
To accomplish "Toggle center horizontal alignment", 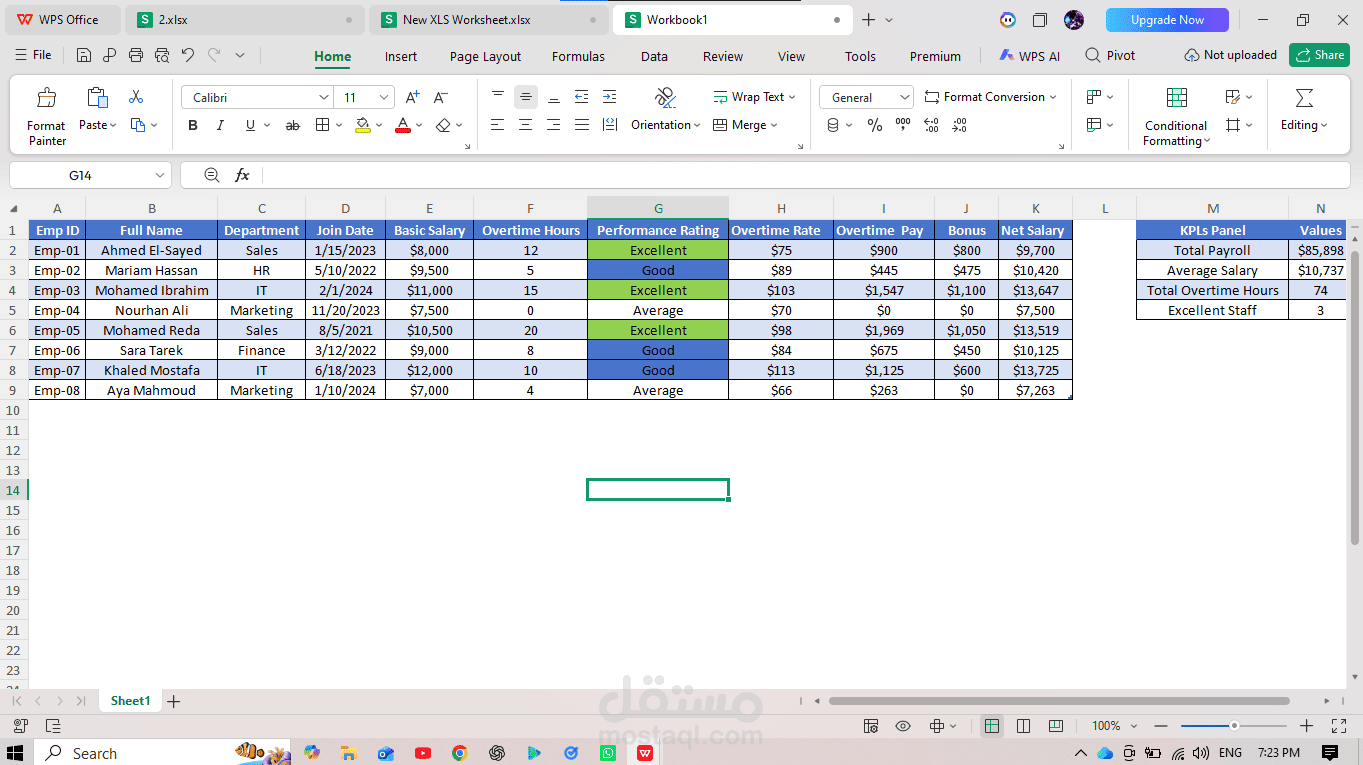I will click(x=525, y=125).
